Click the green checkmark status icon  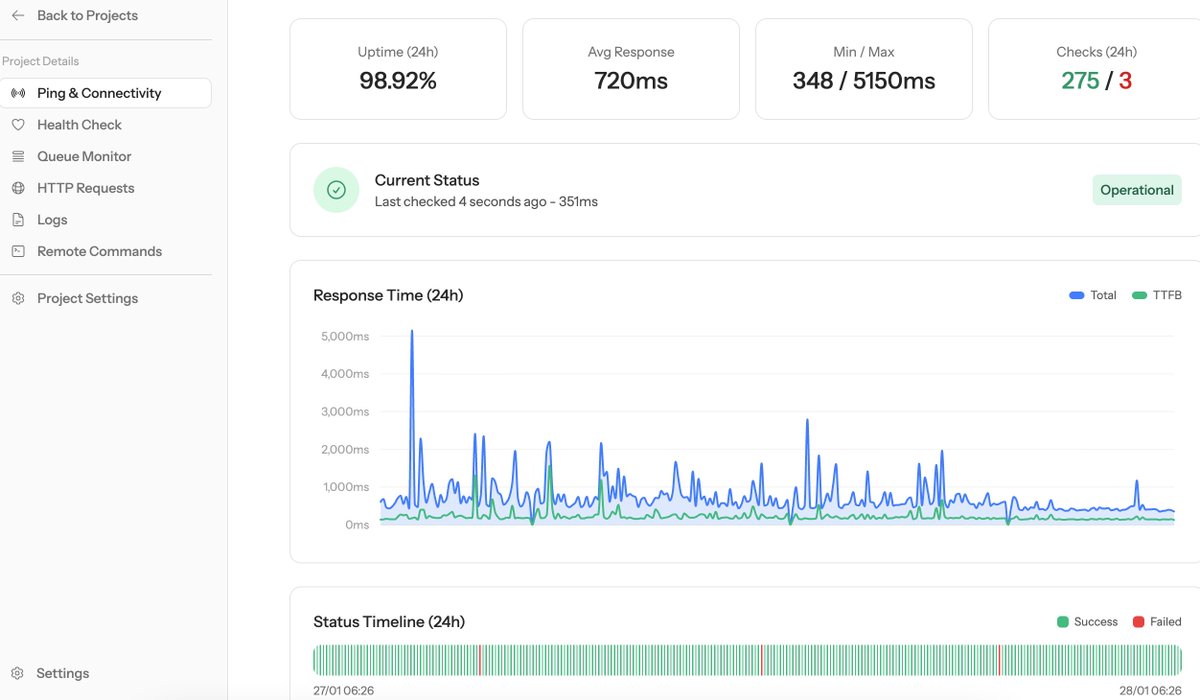pyautogui.click(x=336, y=190)
